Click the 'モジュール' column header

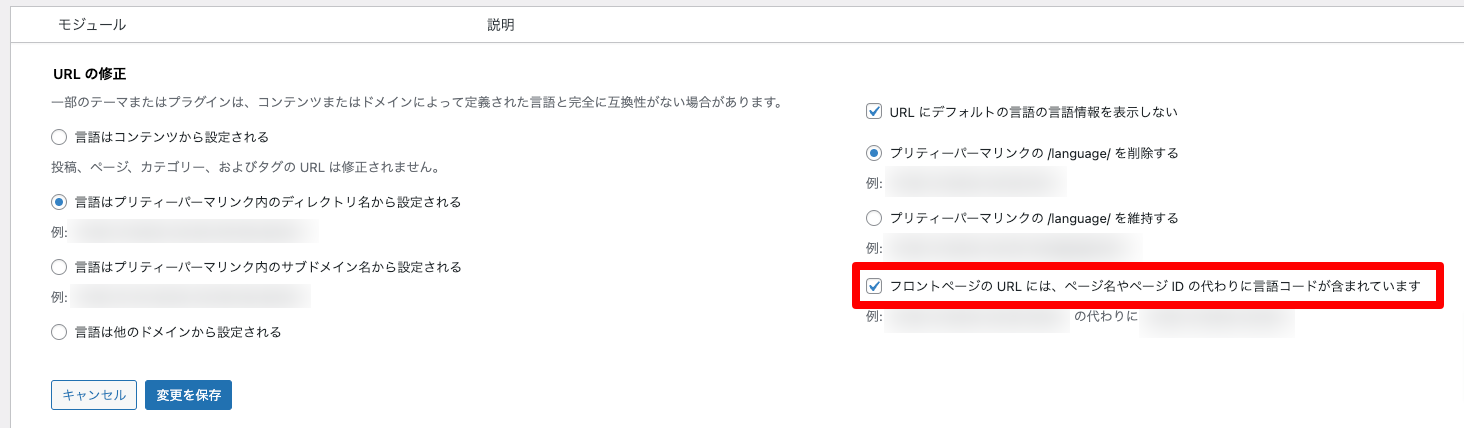(92, 23)
